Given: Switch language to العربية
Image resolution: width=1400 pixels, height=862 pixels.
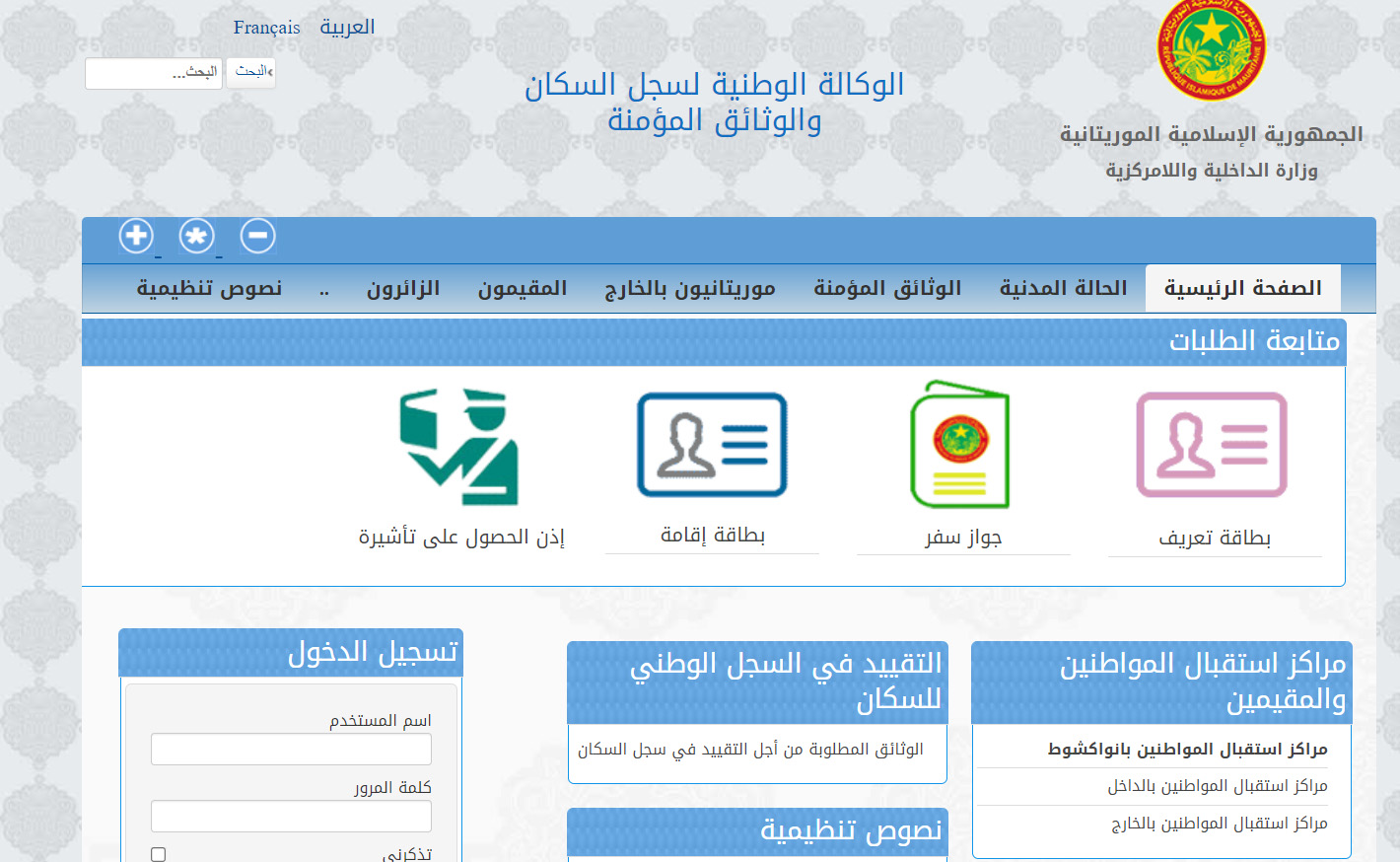Looking at the screenshot, I should tap(347, 28).
